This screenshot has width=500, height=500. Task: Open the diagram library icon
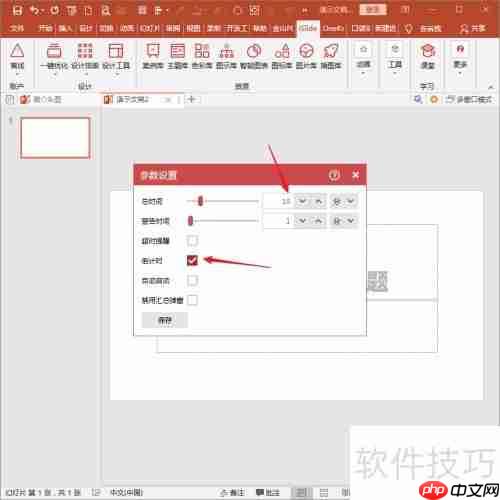[x=226, y=51]
